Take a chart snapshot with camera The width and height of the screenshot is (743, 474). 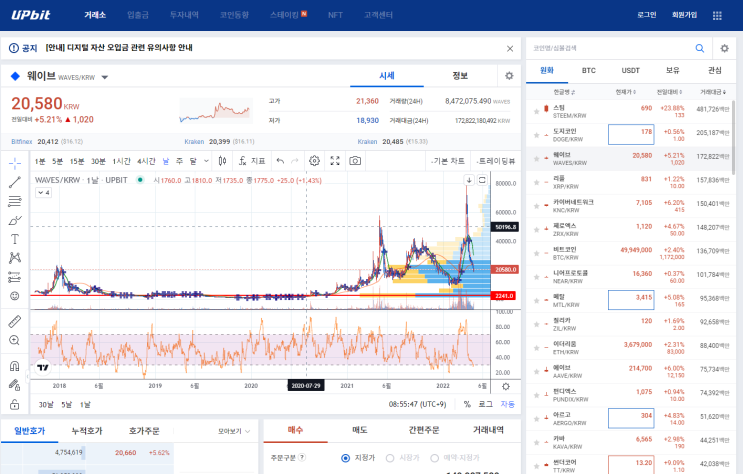[355, 161]
